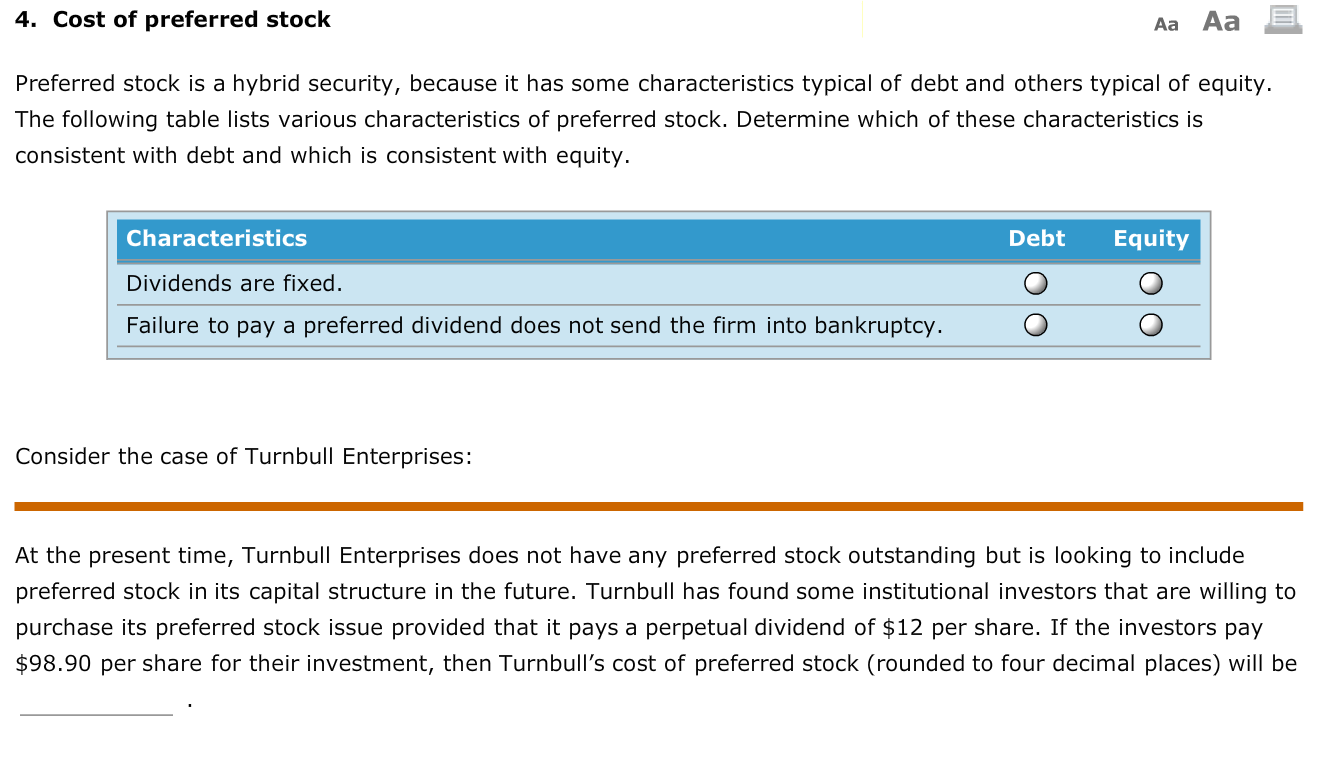Select Debt for the bankruptcy characteristic row
The image size is (1334, 762).
1035,324
